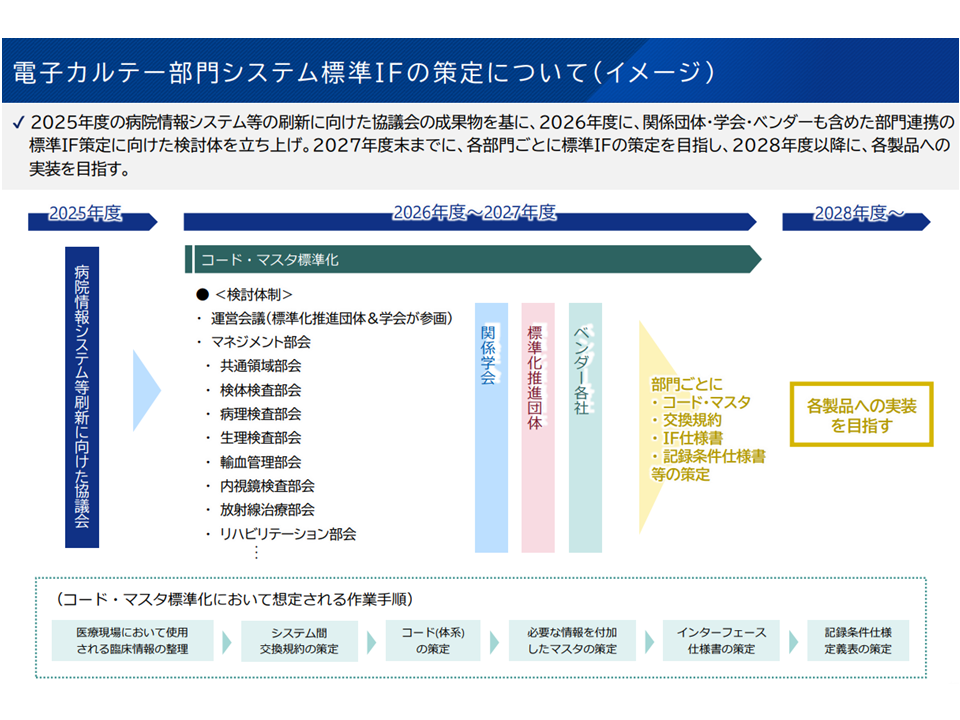Click the black bullet dot before <検討体制>
Screen dimensions: 960x720
[201, 295]
